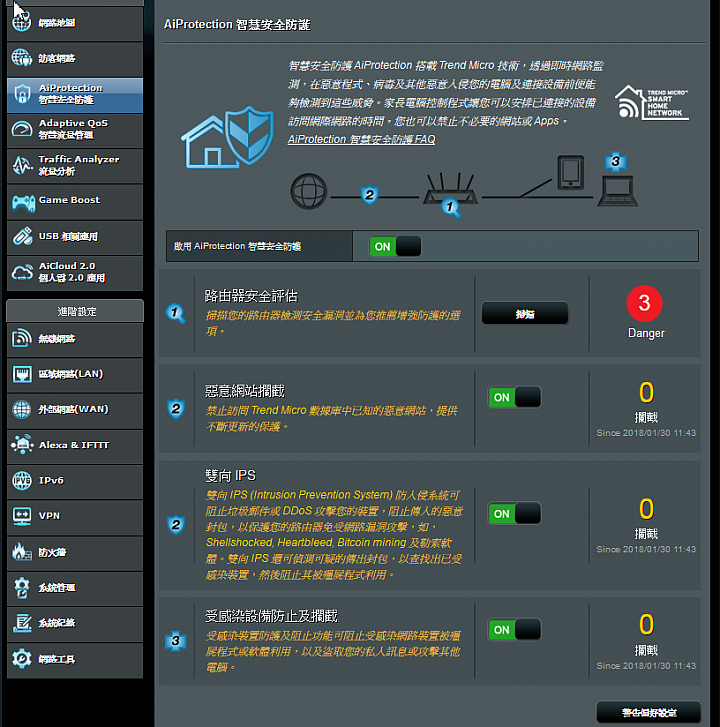Click the house and shield AiProtection graphic
Screen dimensions: 720x727
(x=227, y=137)
